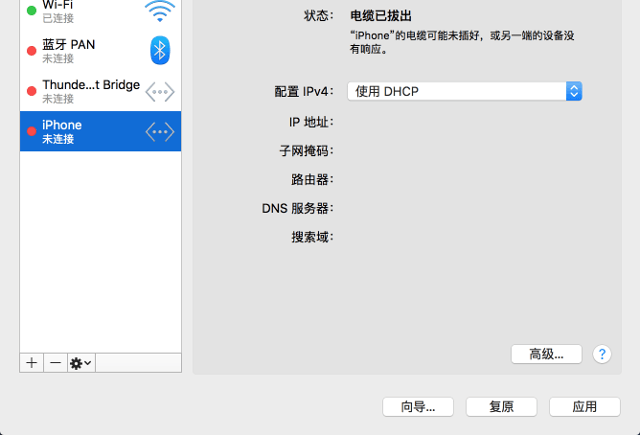
Task: Click the red status dot for 蓝牙 PAN
Action: 31,51
